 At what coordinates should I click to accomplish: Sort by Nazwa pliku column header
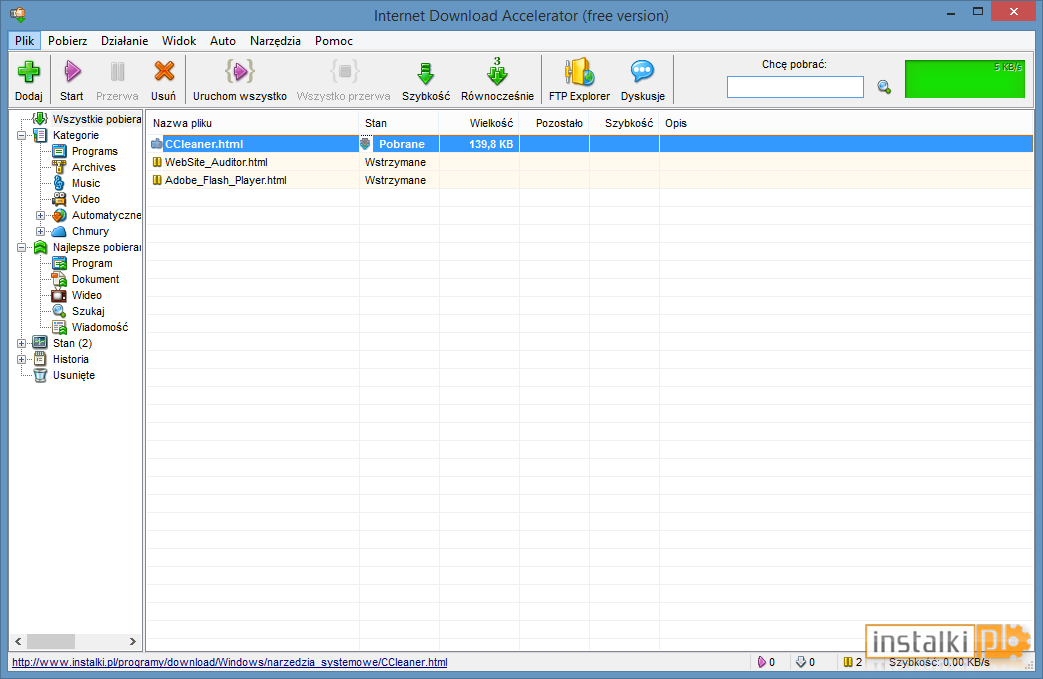(x=253, y=123)
